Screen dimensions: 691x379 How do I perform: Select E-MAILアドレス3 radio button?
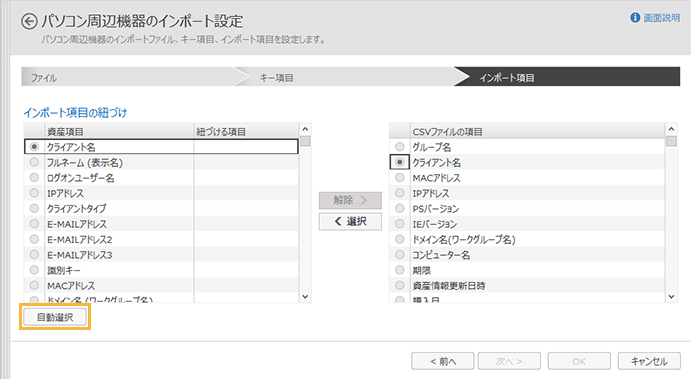tap(34, 255)
